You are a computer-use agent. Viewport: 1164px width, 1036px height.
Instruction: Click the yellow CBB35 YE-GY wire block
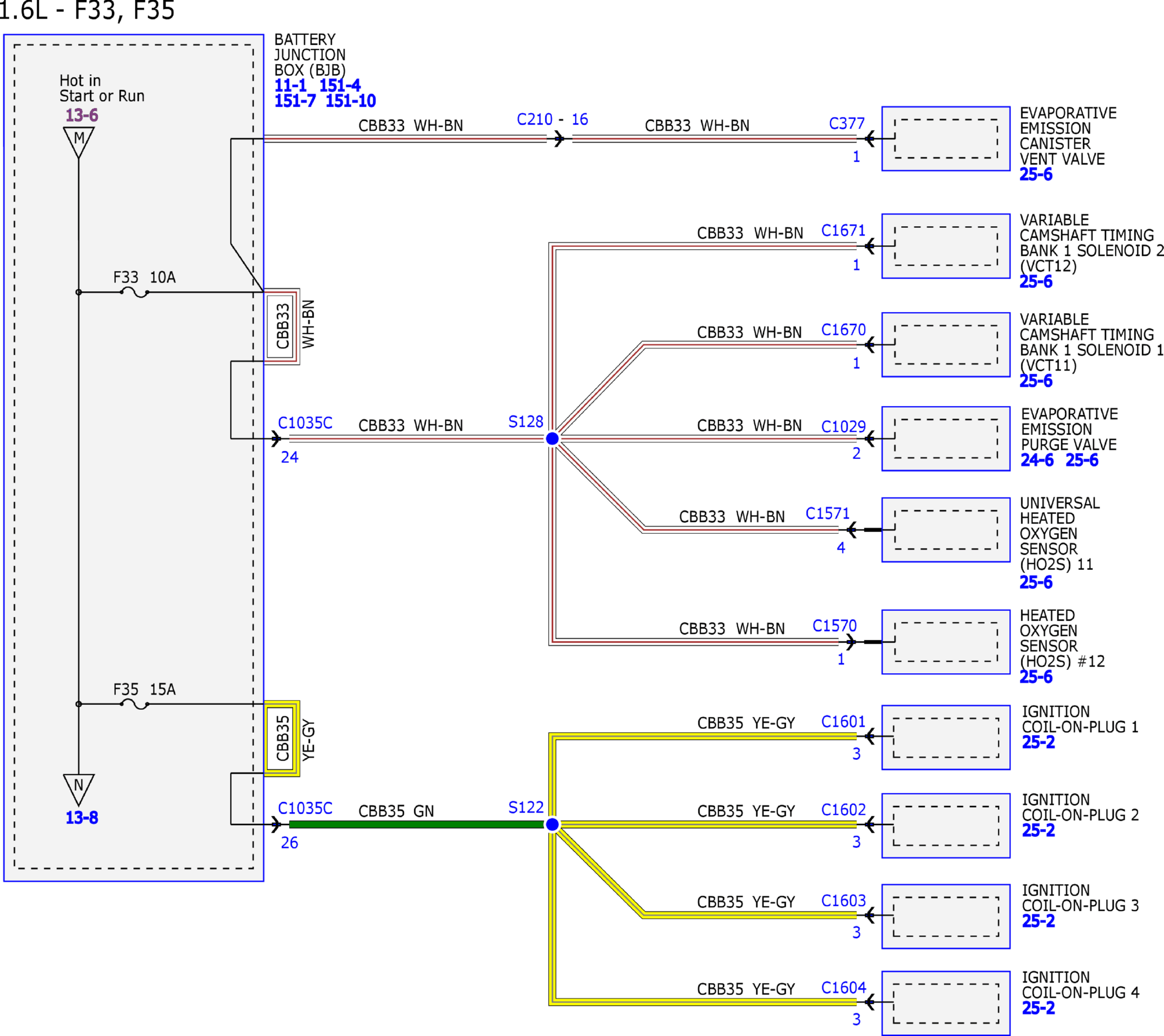[282, 738]
